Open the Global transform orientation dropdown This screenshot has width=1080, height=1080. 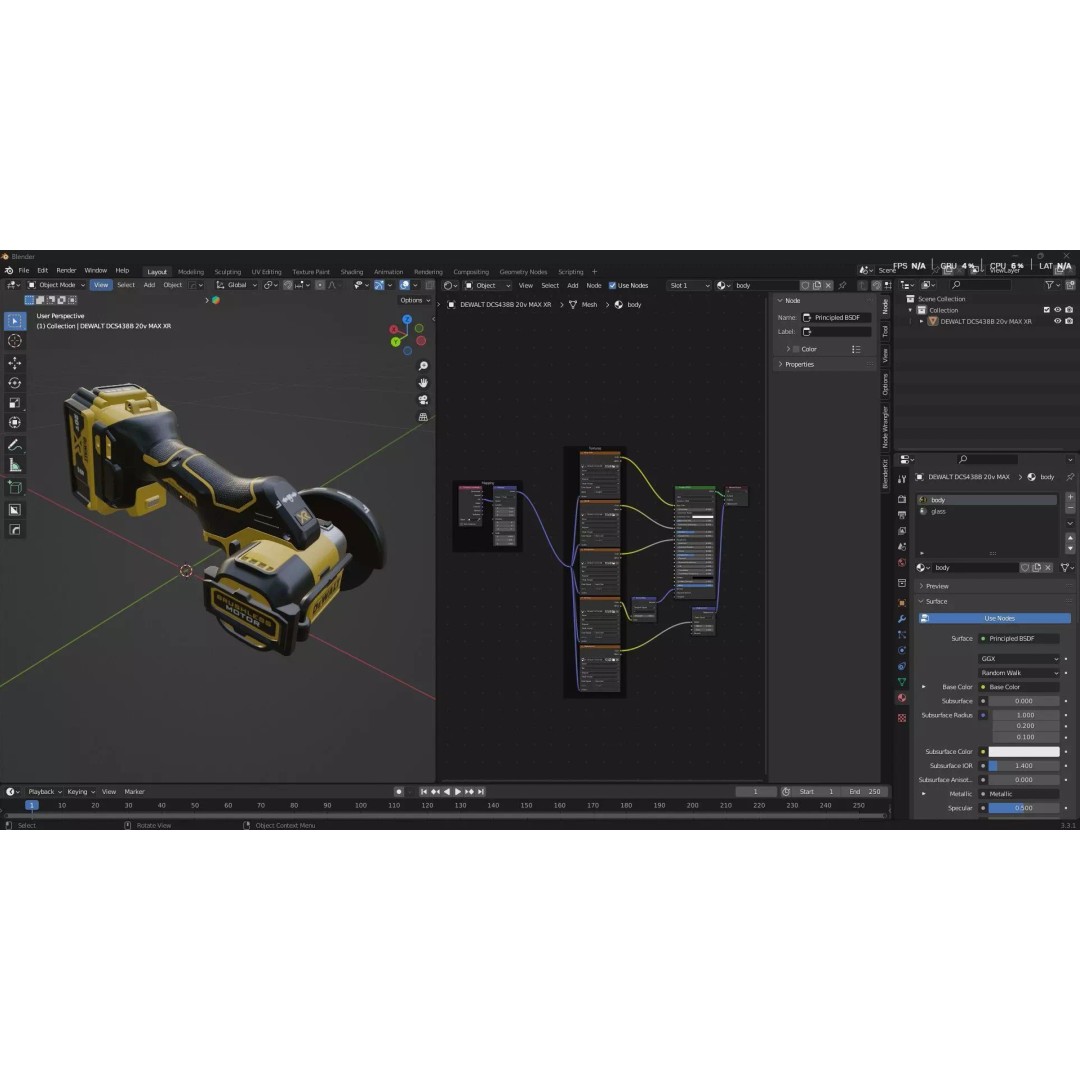click(236, 285)
